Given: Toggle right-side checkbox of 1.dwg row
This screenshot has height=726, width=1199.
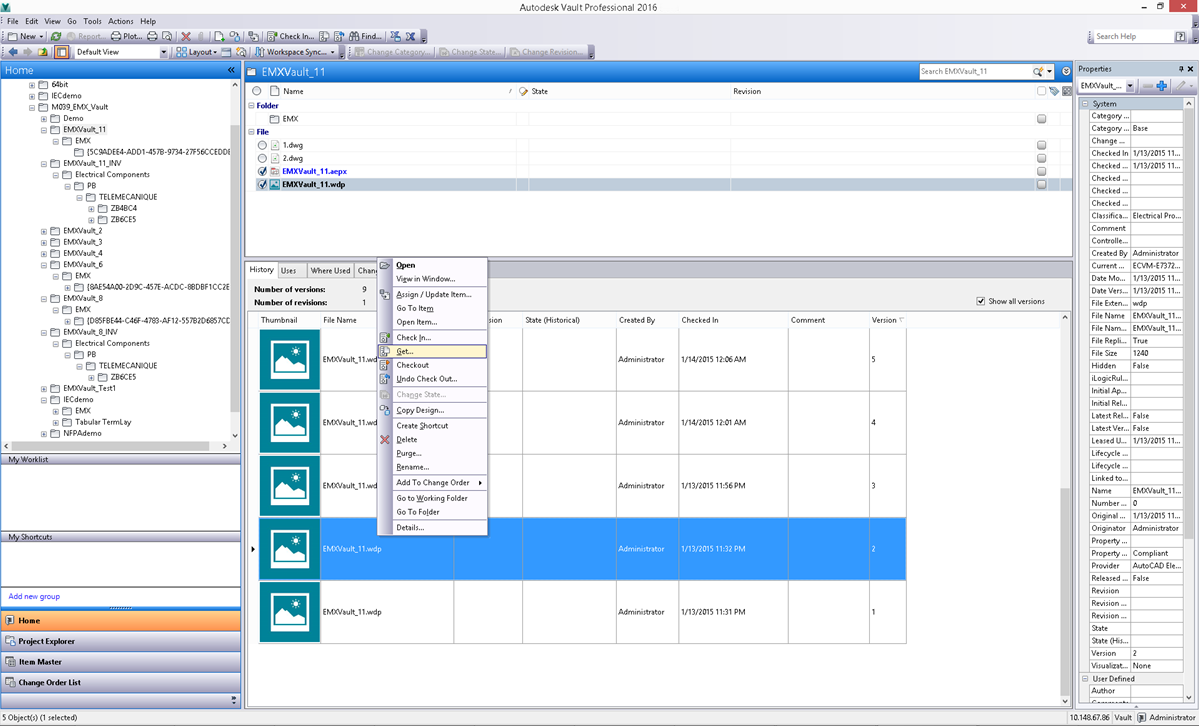Looking at the screenshot, I should (x=1041, y=145).
